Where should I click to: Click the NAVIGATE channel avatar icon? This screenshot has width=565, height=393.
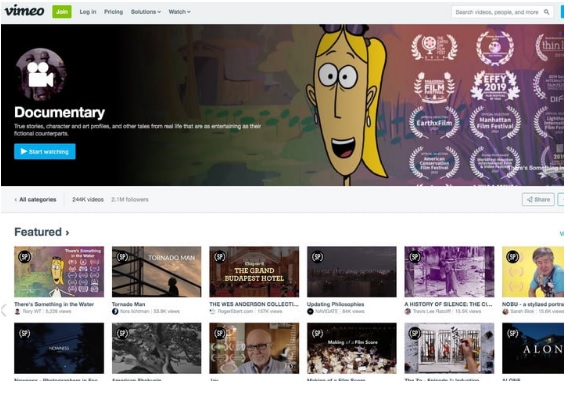click(x=310, y=311)
